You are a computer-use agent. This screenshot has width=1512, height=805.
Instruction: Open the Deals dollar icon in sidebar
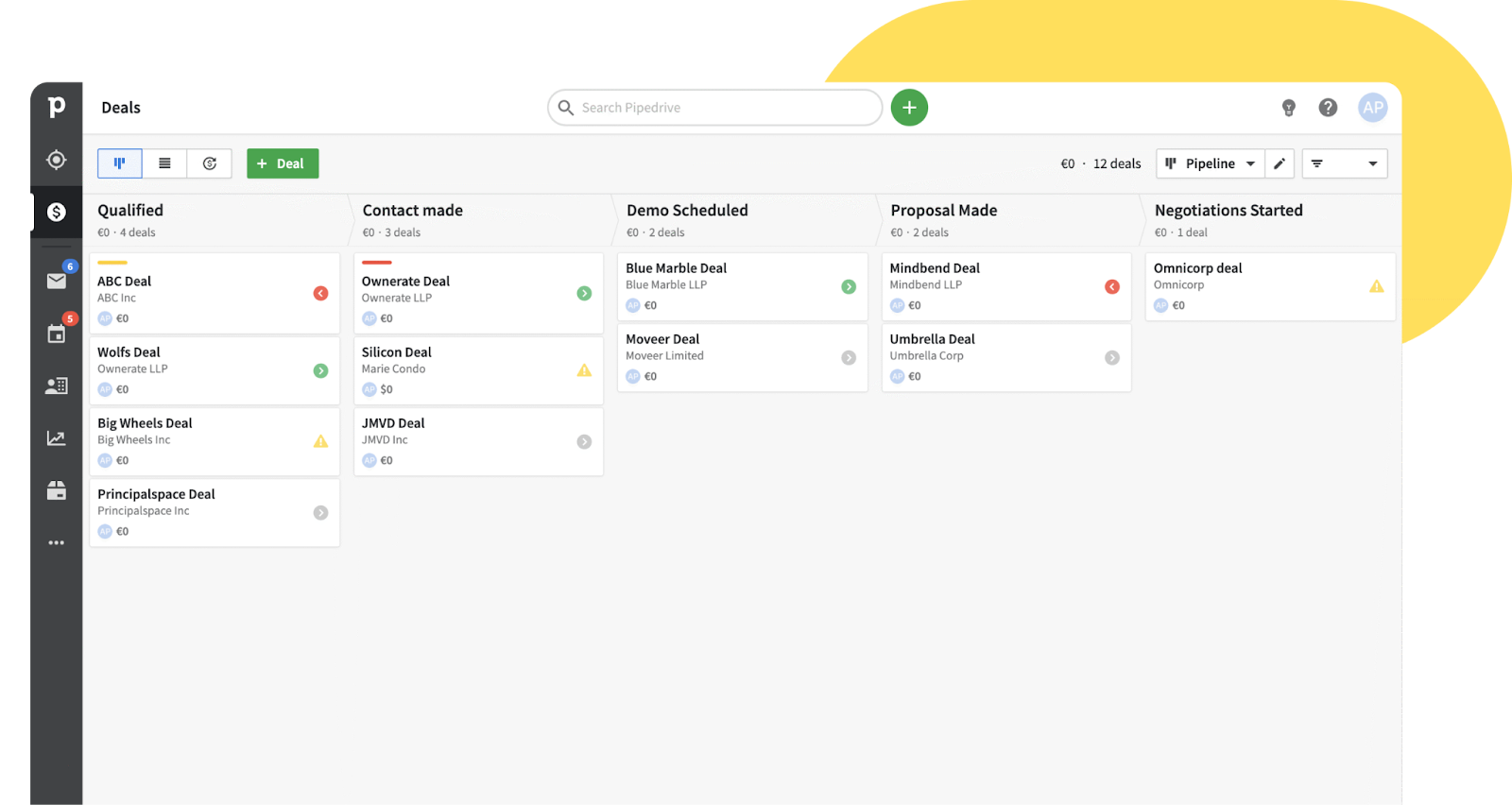[57, 212]
